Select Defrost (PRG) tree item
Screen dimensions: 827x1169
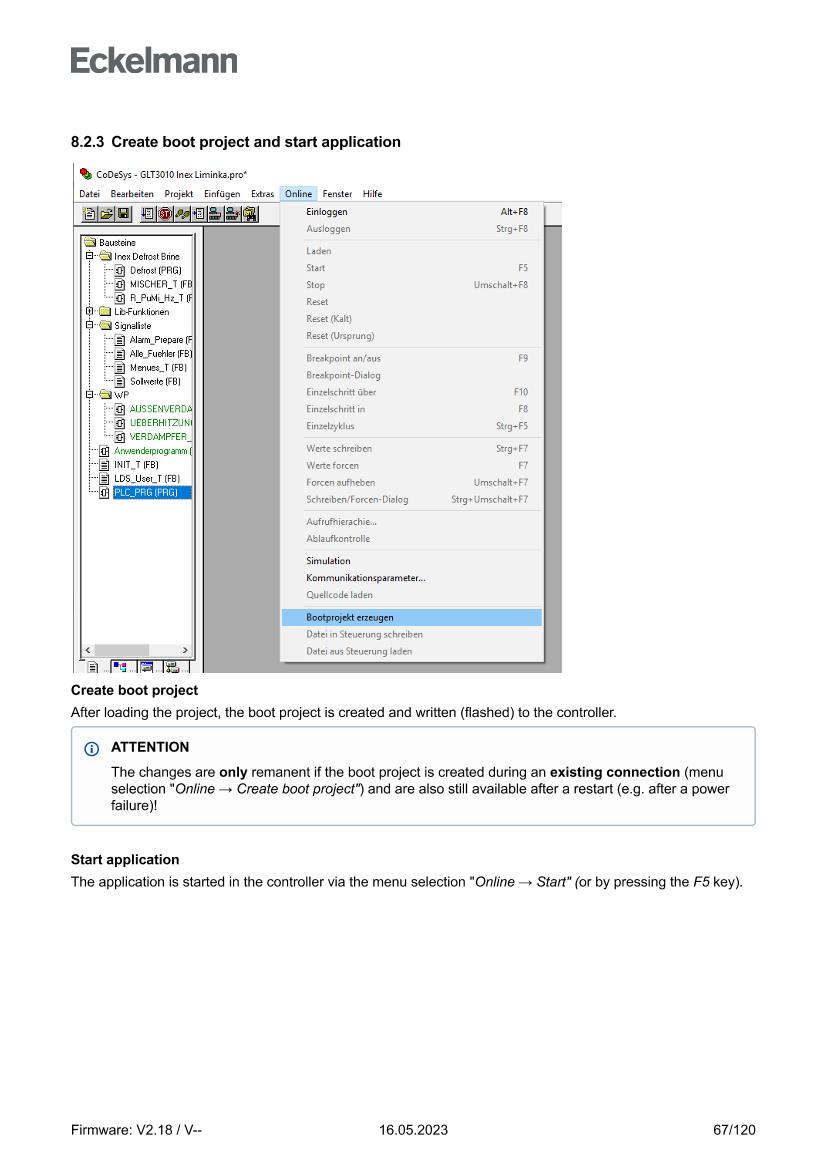tap(155, 270)
